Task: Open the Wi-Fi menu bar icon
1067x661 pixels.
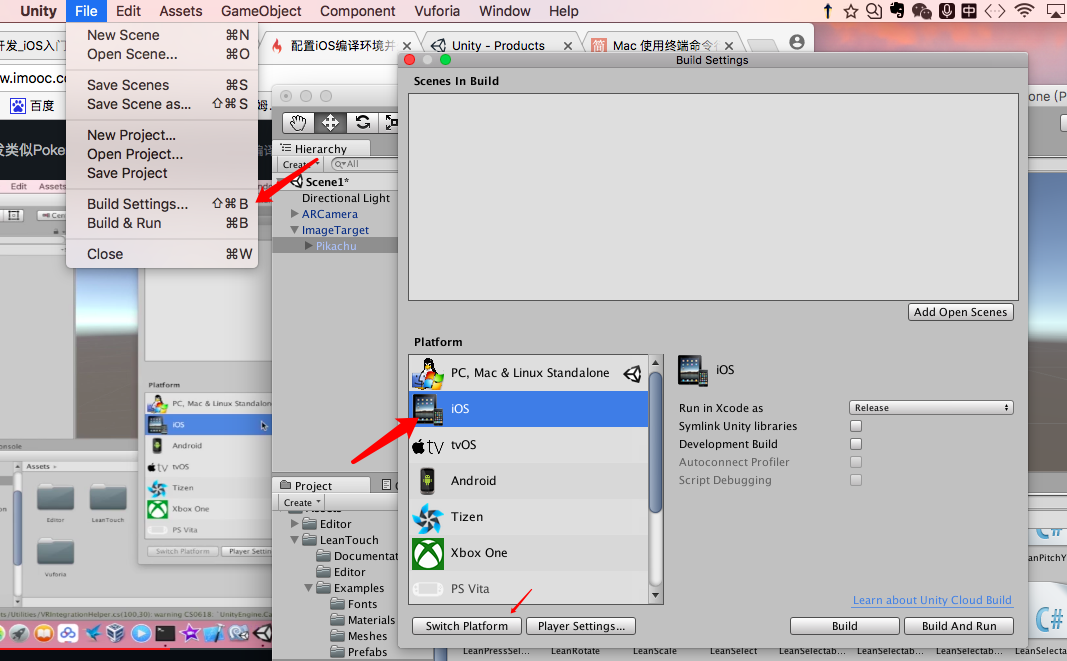Action: tap(1023, 11)
